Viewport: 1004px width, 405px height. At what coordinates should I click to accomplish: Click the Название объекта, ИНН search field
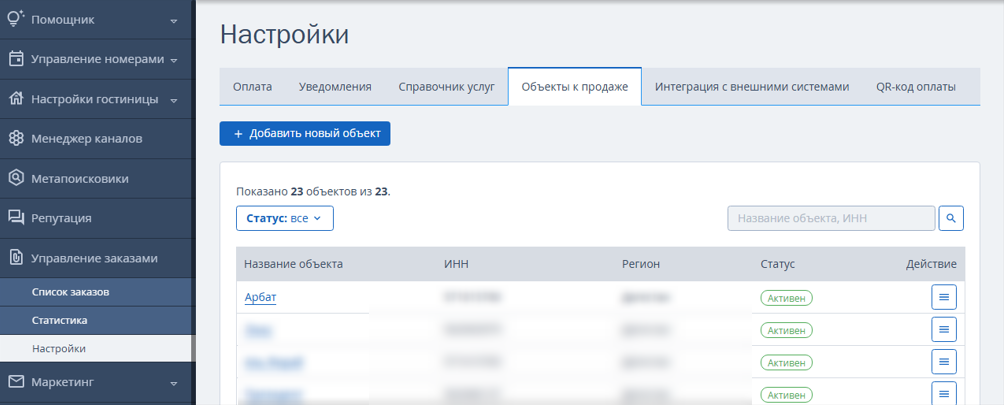click(831, 218)
